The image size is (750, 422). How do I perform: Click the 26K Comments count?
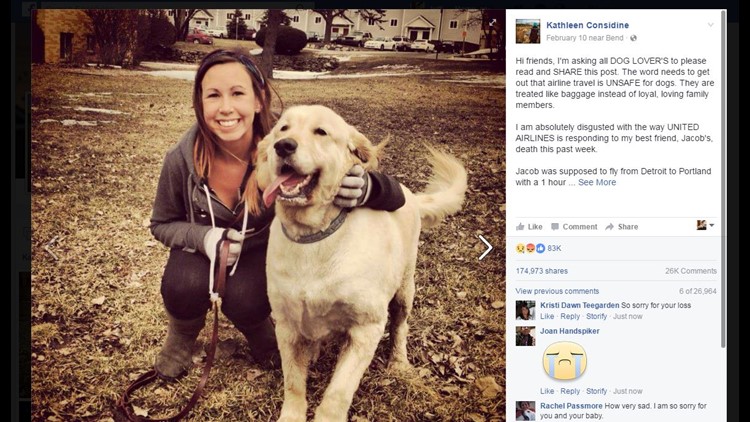(691, 271)
